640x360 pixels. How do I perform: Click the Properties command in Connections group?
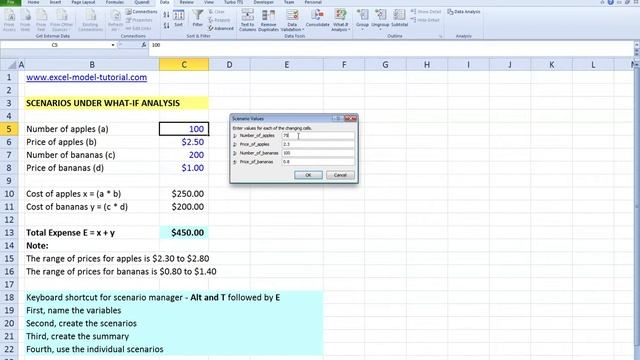(x=139, y=20)
